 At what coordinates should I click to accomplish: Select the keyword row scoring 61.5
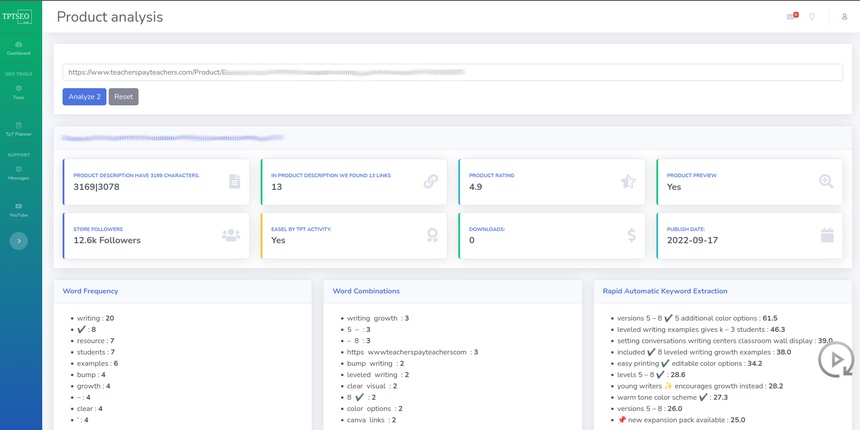(697, 318)
